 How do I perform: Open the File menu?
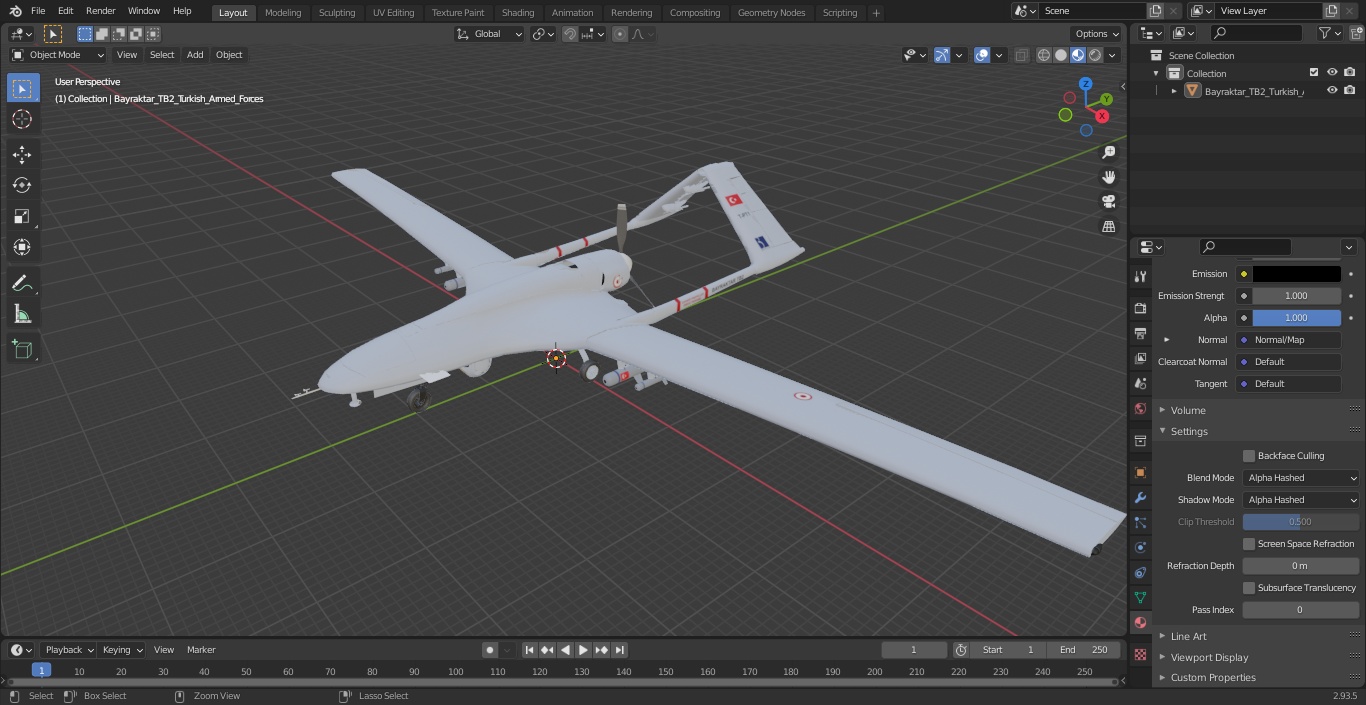point(38,11)
